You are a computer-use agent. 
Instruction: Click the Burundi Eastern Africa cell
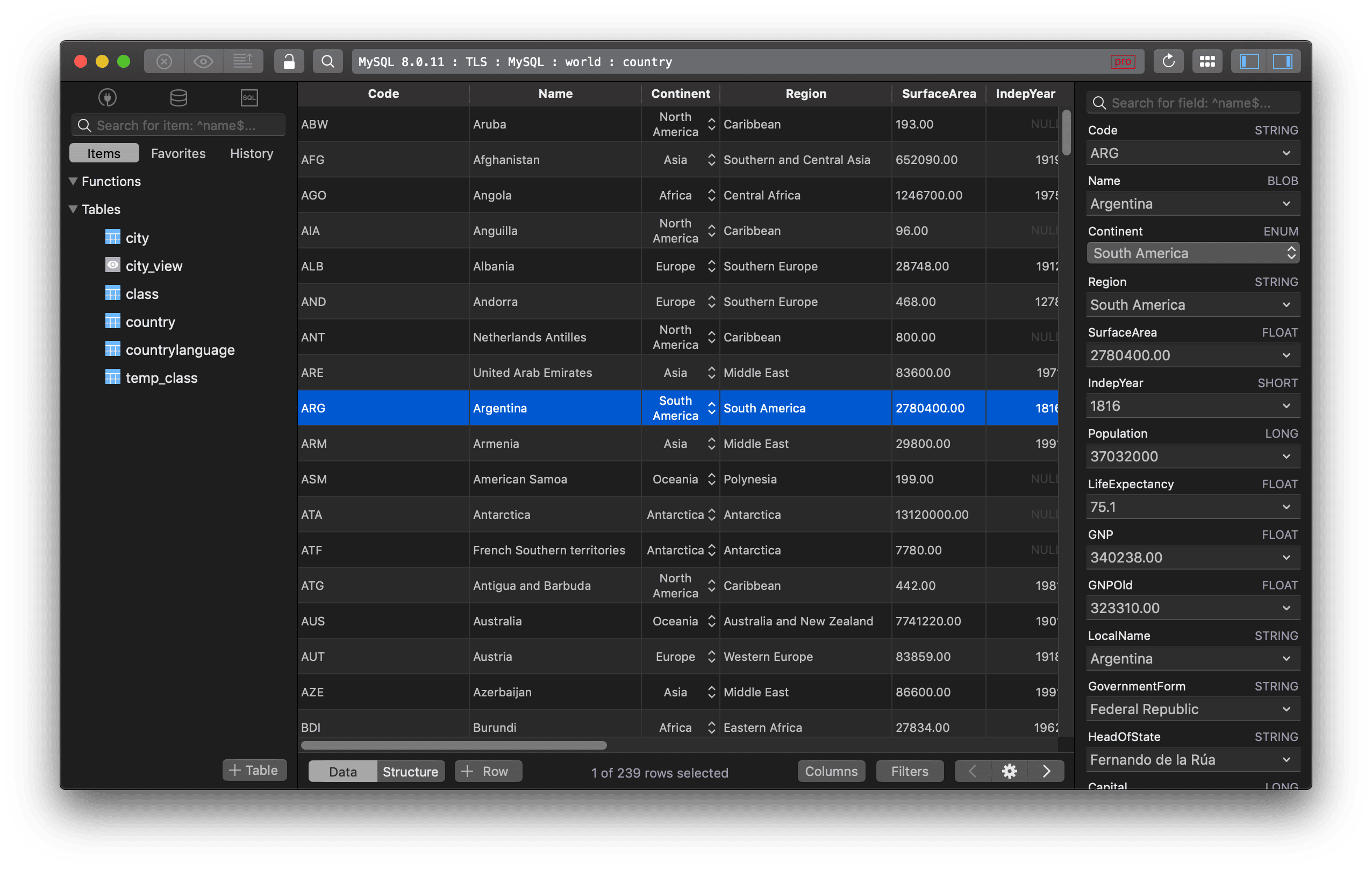805,724
